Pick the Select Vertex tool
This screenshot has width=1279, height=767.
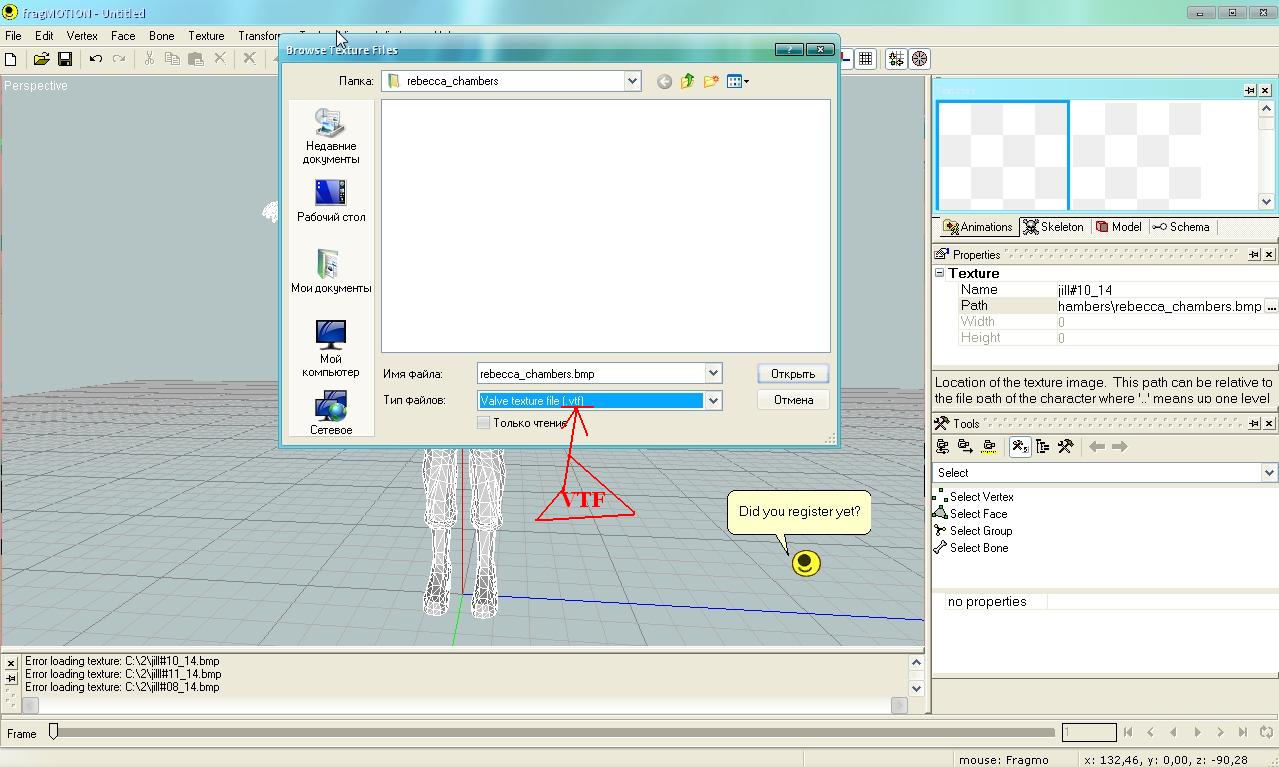[x=981, y=497]
